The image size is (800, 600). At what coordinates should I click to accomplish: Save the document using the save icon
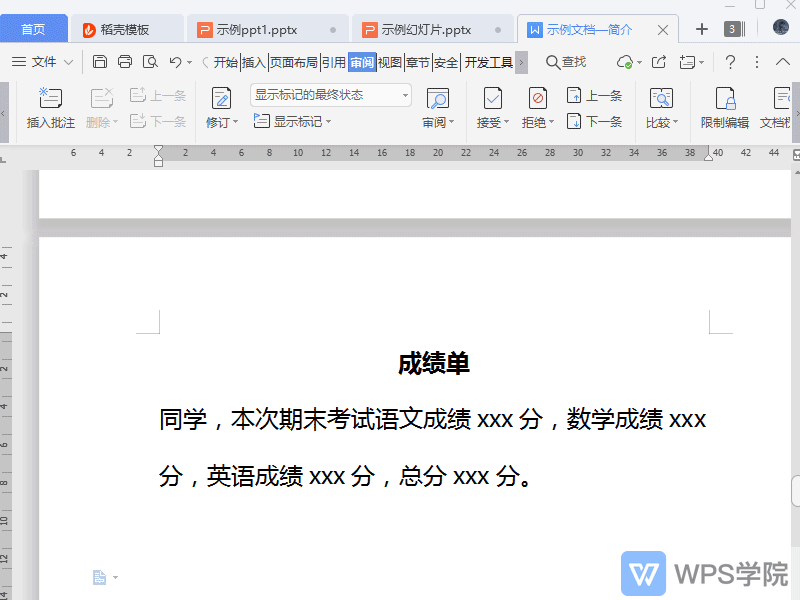coord(99,61)
